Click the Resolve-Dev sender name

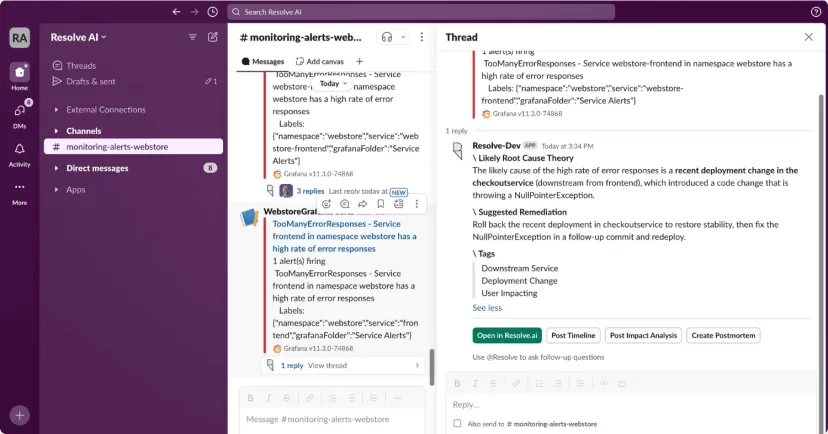pyautogui.click(x=496, y=146)
